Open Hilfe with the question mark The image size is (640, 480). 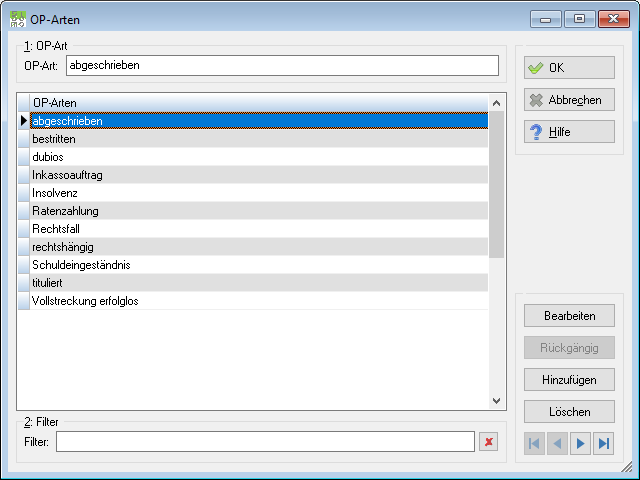[569, 131]
